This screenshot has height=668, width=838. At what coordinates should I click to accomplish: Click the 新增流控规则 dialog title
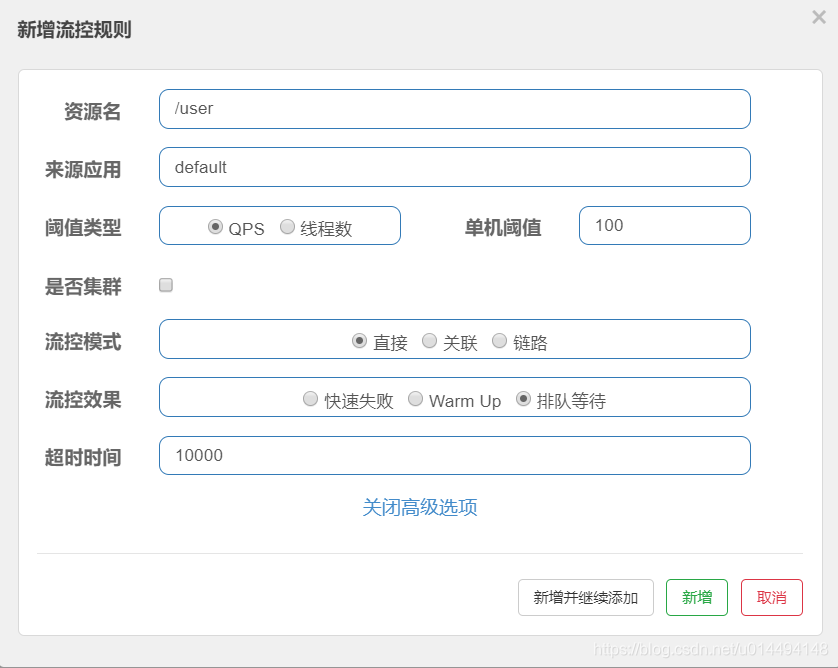(75, 31)
